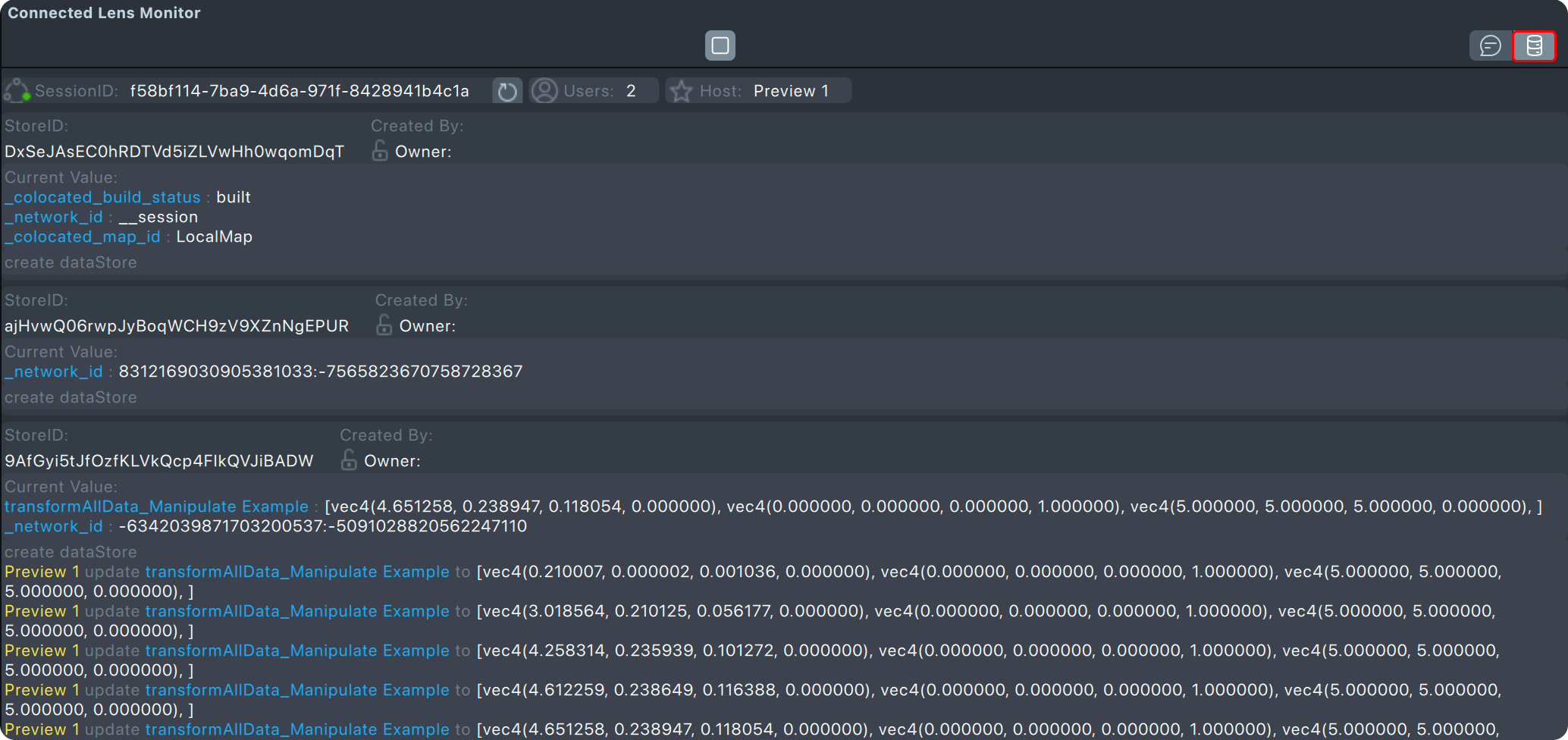
Task: Switch to the datastore view icon
Action: (1534, 46)
